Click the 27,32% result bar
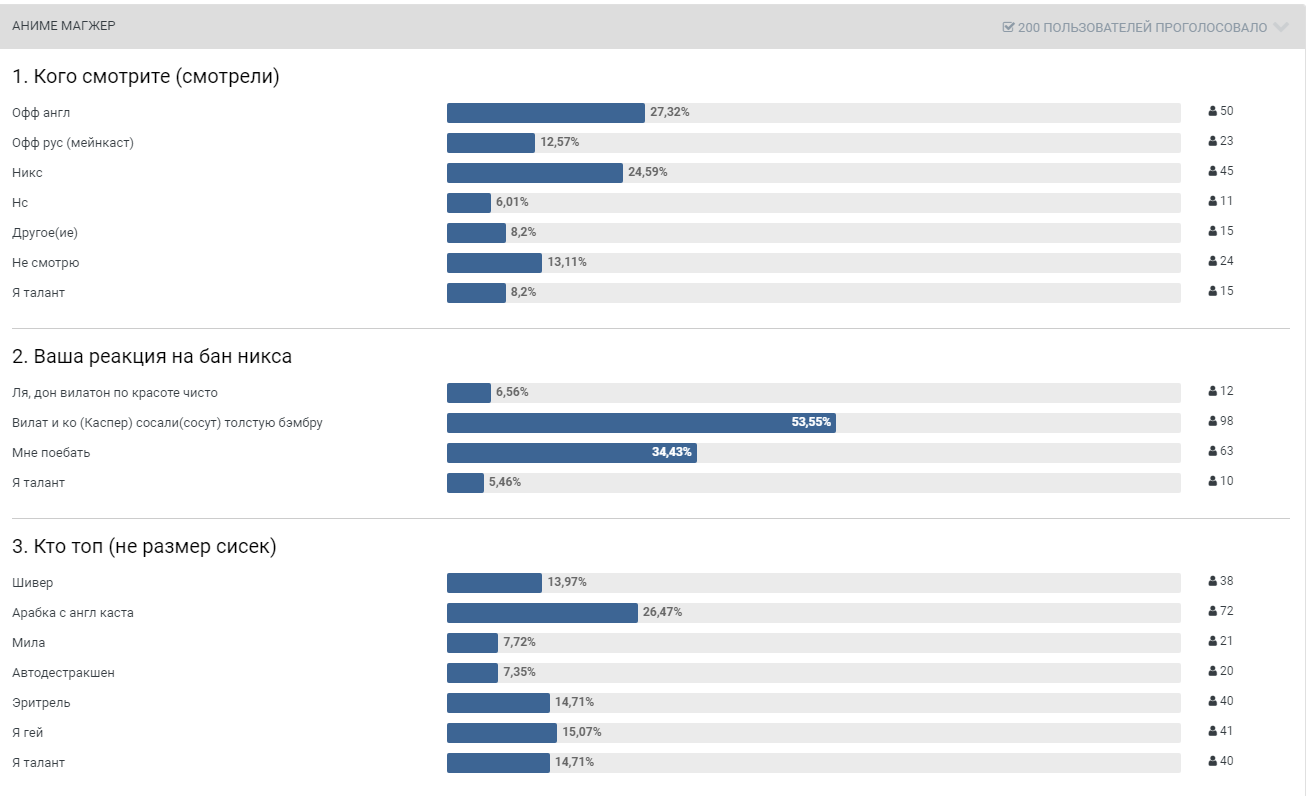This screenshot has height=796, width=1306. click(545, 113)
